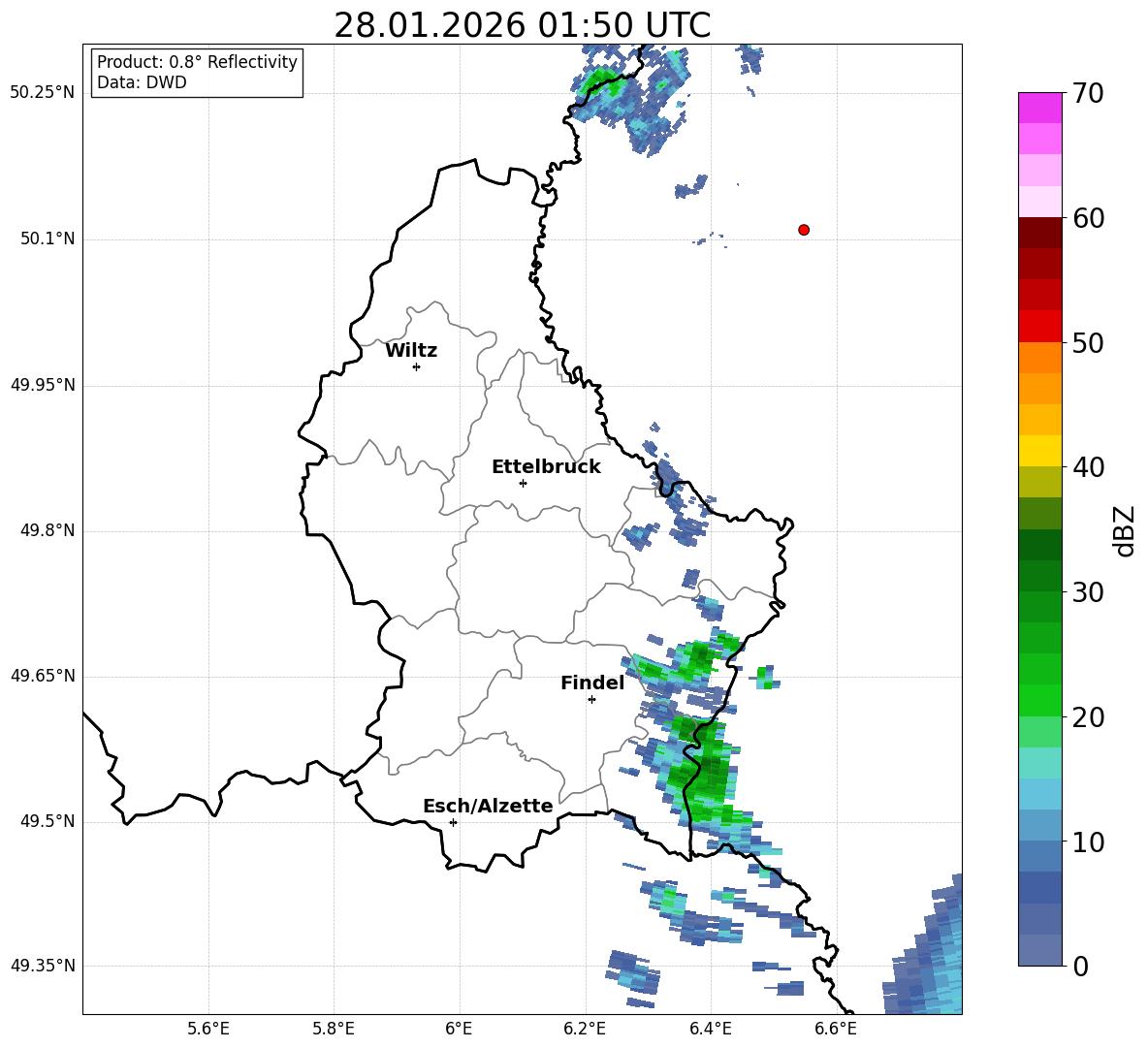This screenshot has height=1048, width=1148.
Task: Click the bright green colorbar segment above 20
Action: (1039, 700)
